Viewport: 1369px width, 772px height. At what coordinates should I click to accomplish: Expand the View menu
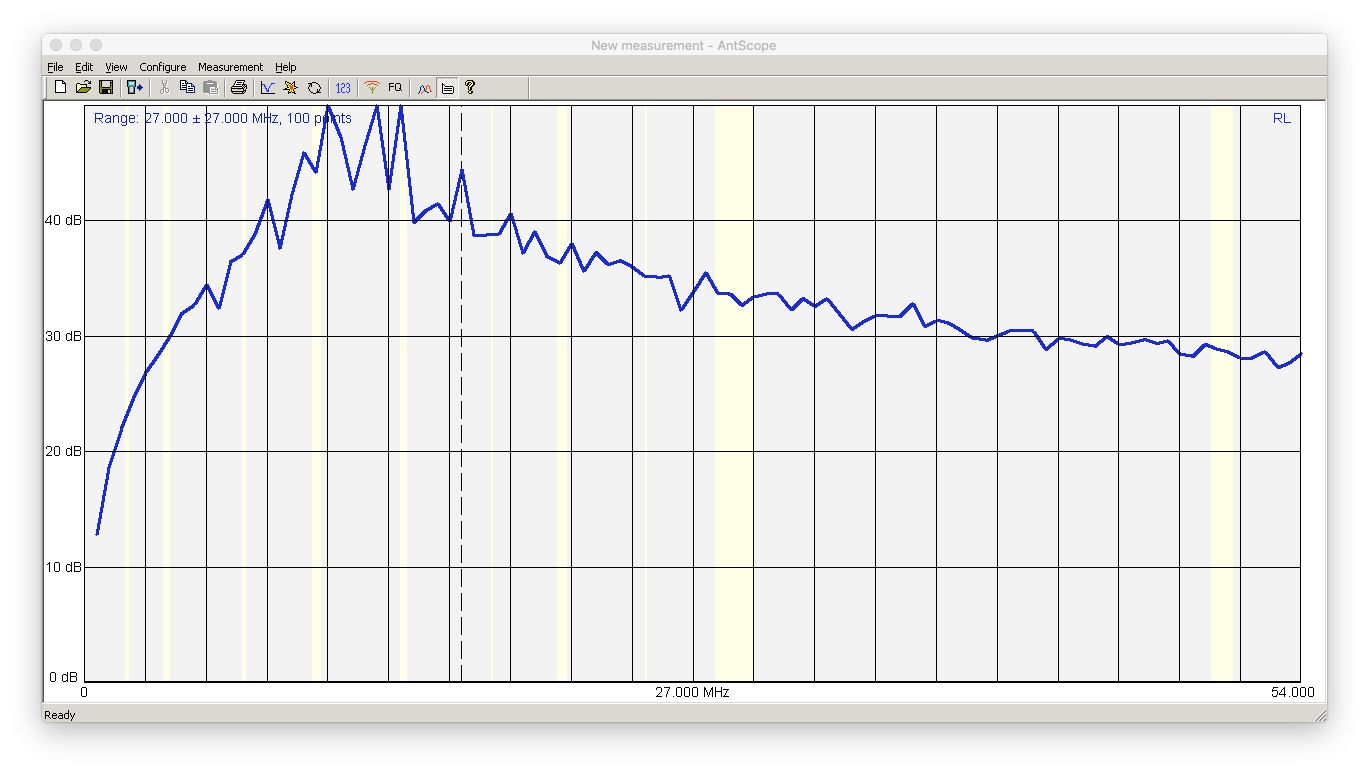(116, 67)
